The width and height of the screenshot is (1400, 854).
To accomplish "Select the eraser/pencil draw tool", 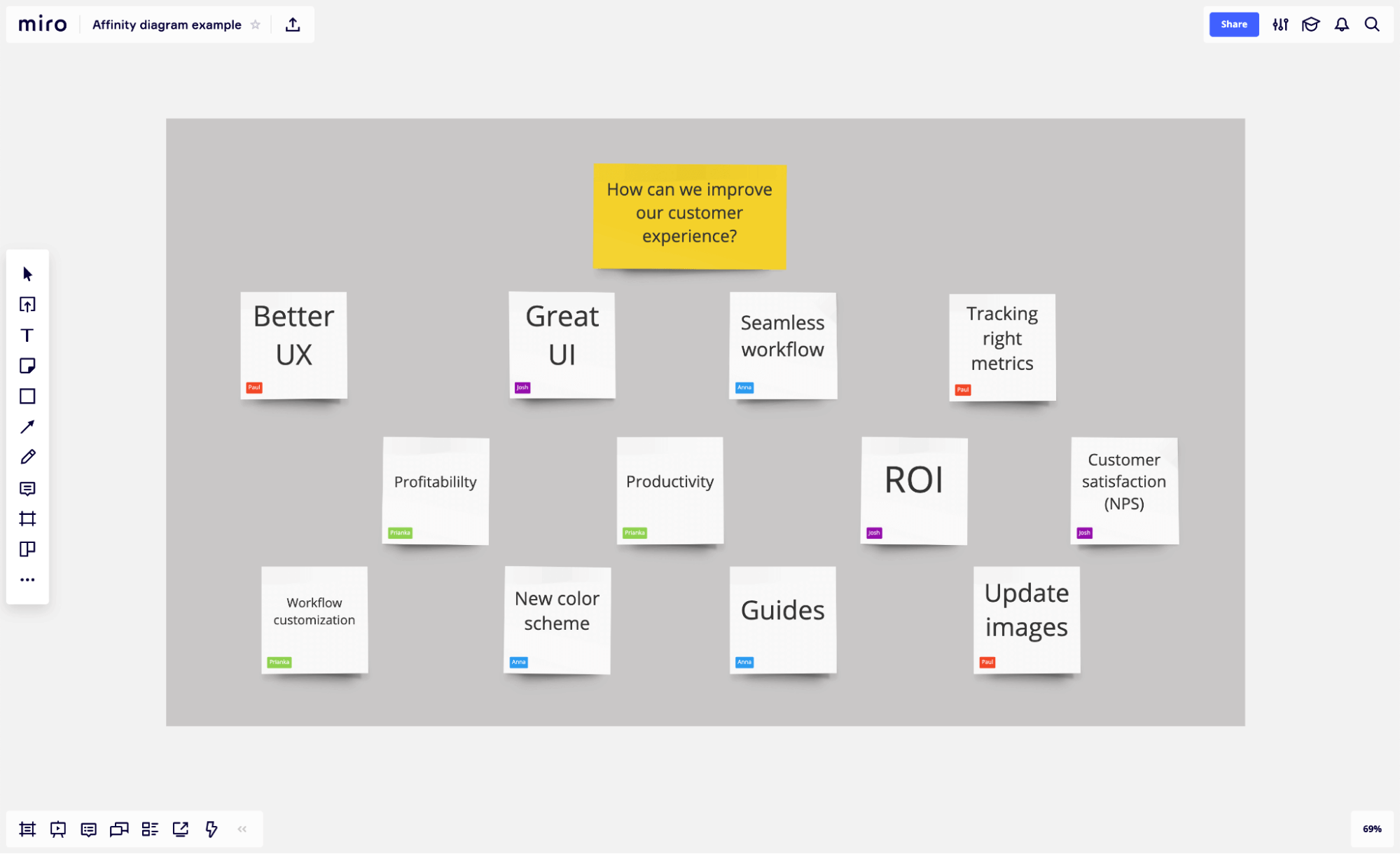I will (27, 458).
